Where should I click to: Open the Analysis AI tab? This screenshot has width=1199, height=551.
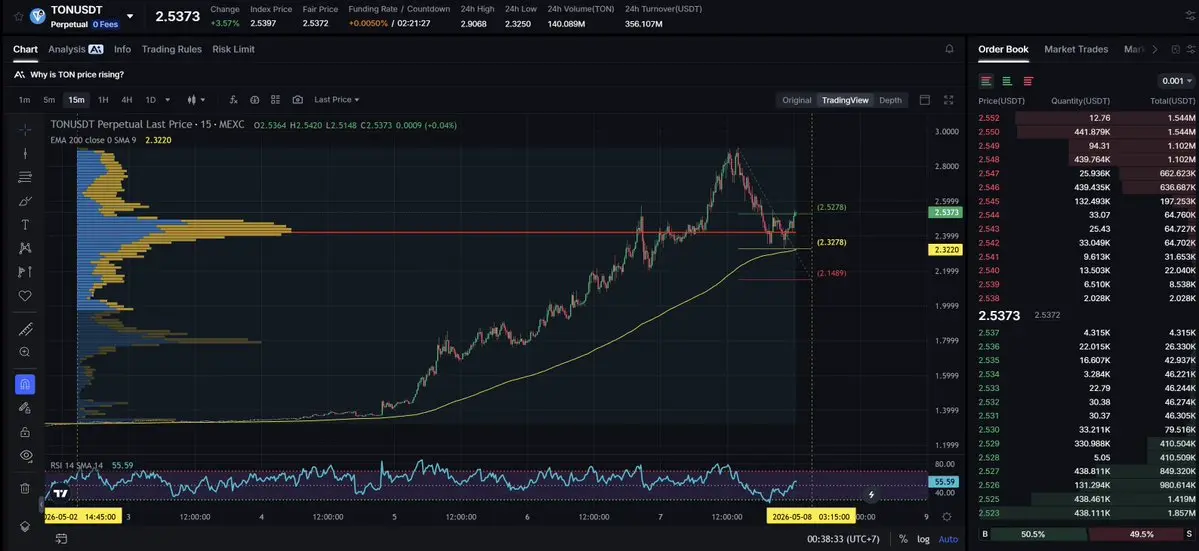[x=76, y=49]
